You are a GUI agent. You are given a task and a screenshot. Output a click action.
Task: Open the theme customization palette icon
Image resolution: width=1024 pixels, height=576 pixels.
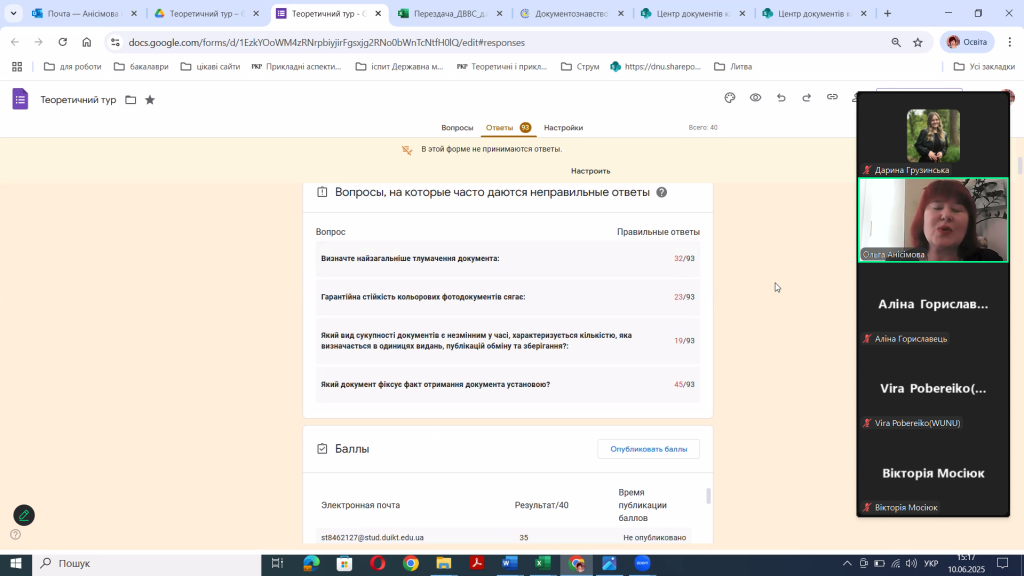(730, 98)
